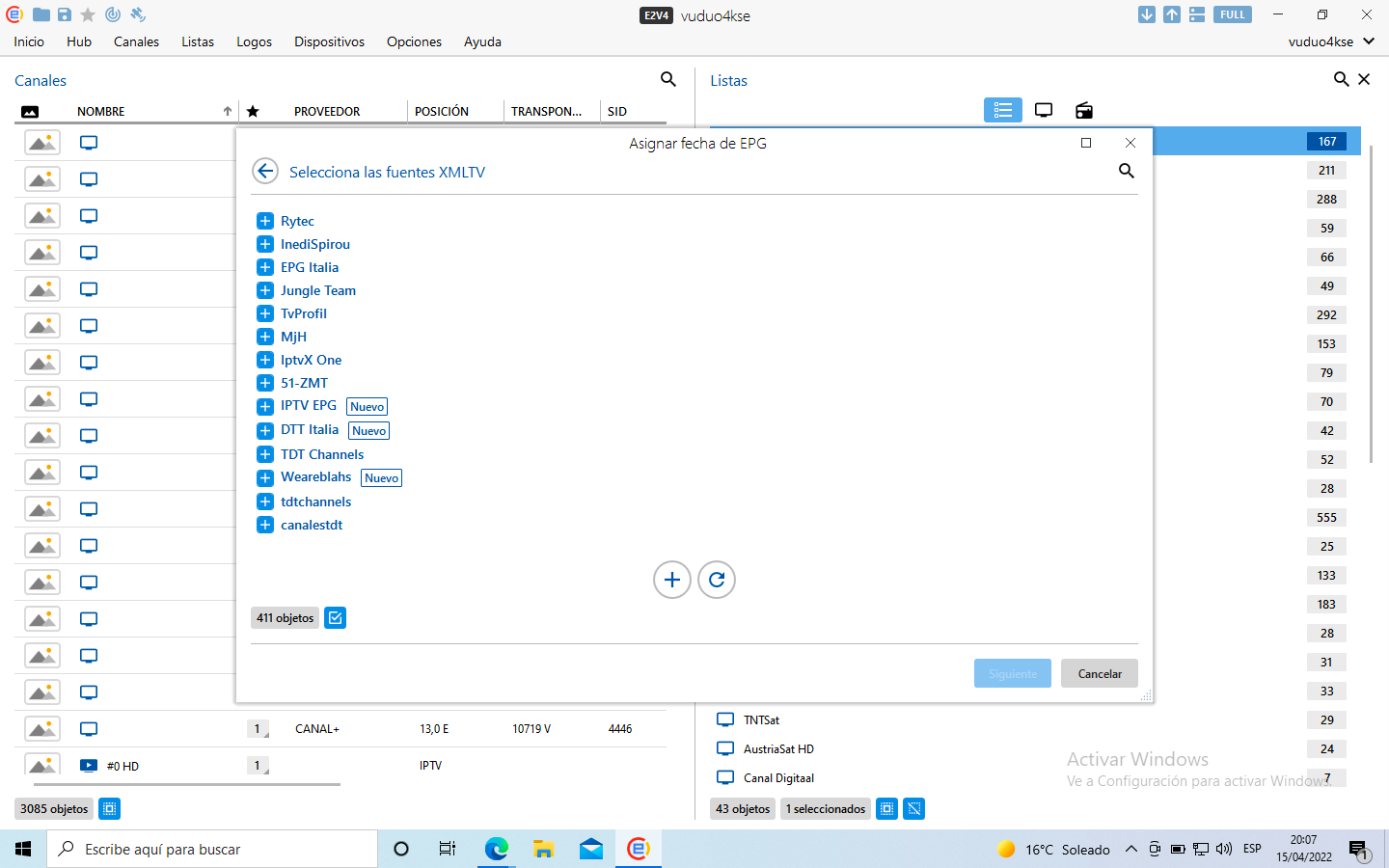The height and width of the screenshot is (868, 1389).
Task: Open search in the Canales panel
Action: (667, 79)
